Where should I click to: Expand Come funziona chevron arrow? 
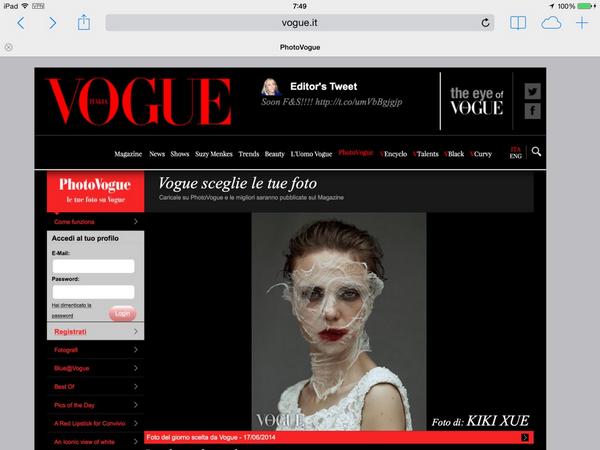[x=136, y=222]
